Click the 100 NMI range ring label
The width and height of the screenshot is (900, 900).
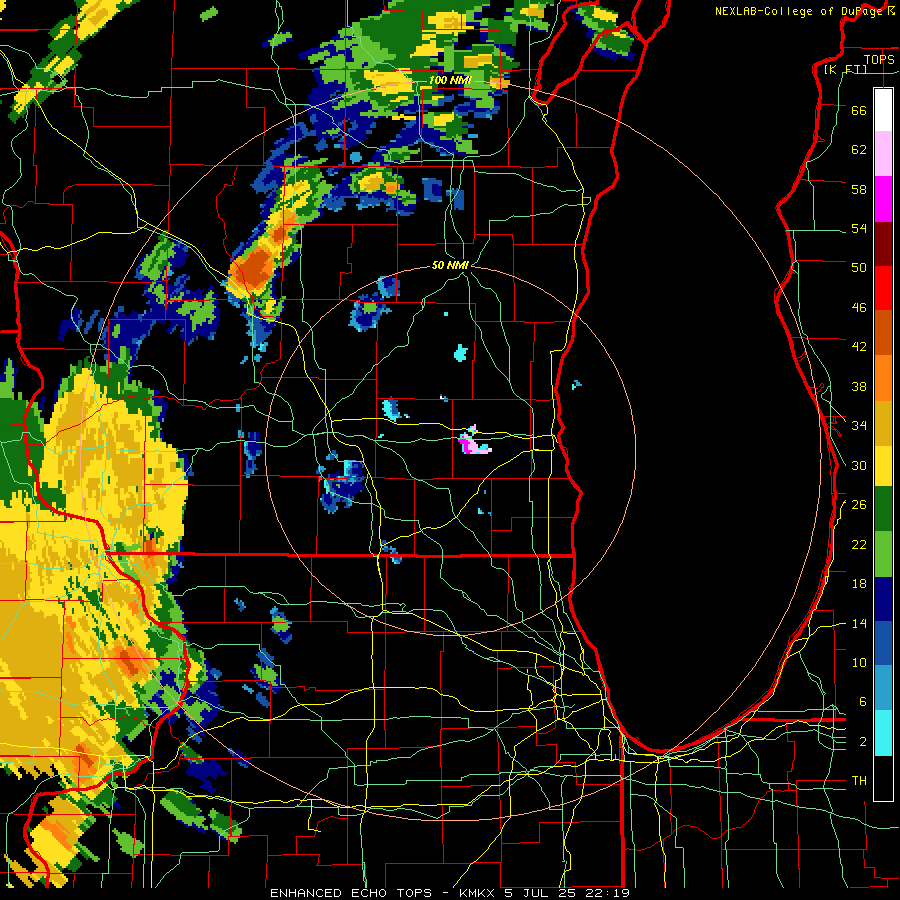[450, 80]
